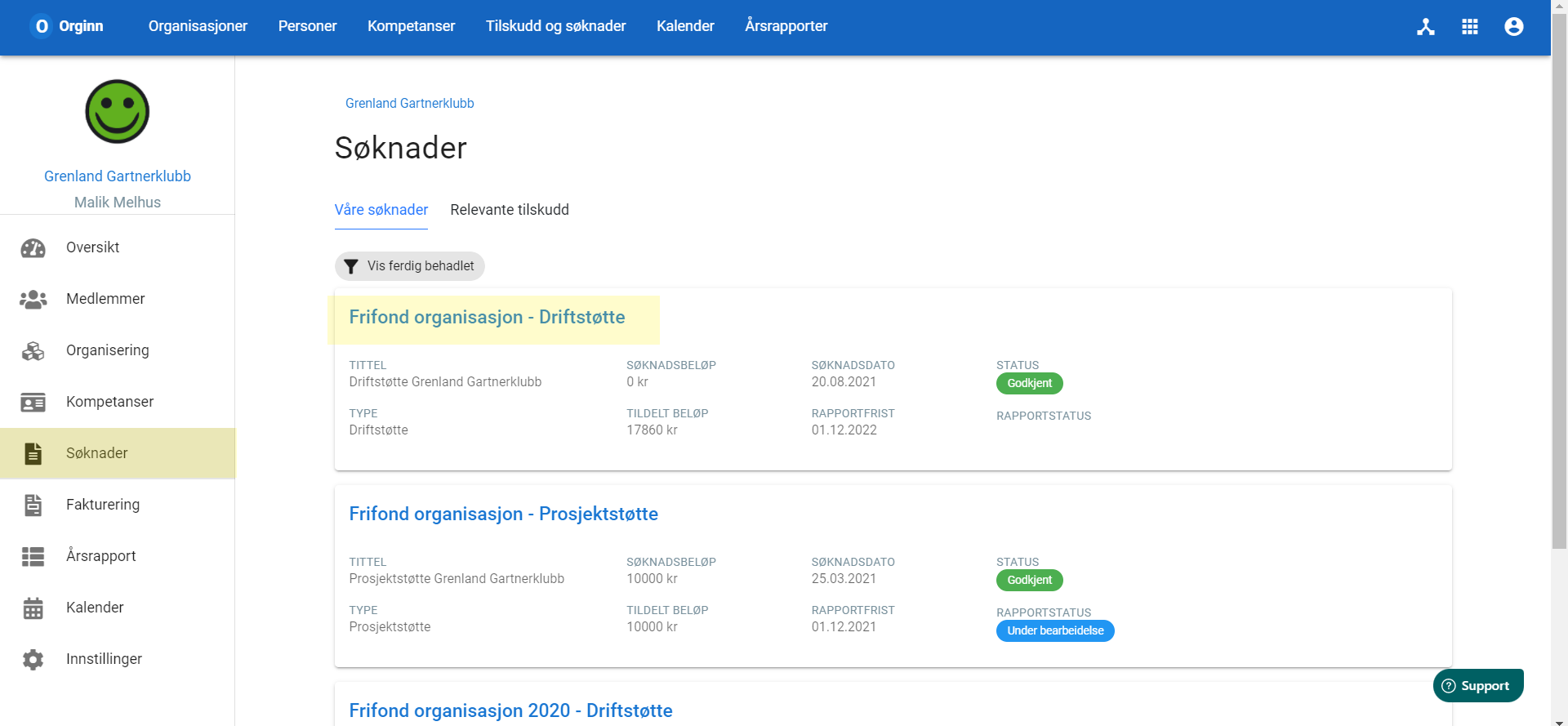The height and width of the screenshot is (726, 1568).
Task: Open Kalender in top navigation
Action: pos(685,26)
